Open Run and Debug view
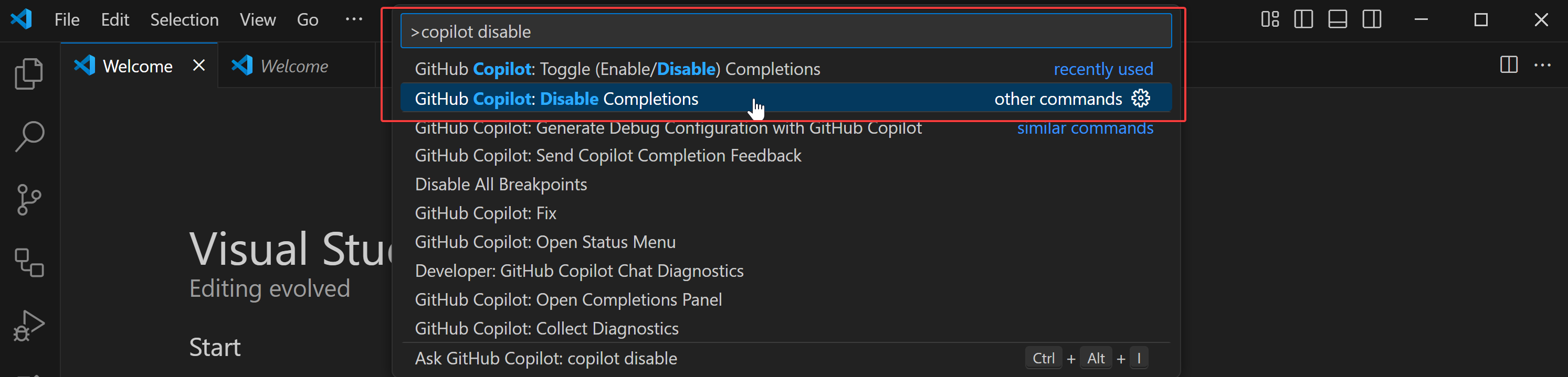 [28, 325]
